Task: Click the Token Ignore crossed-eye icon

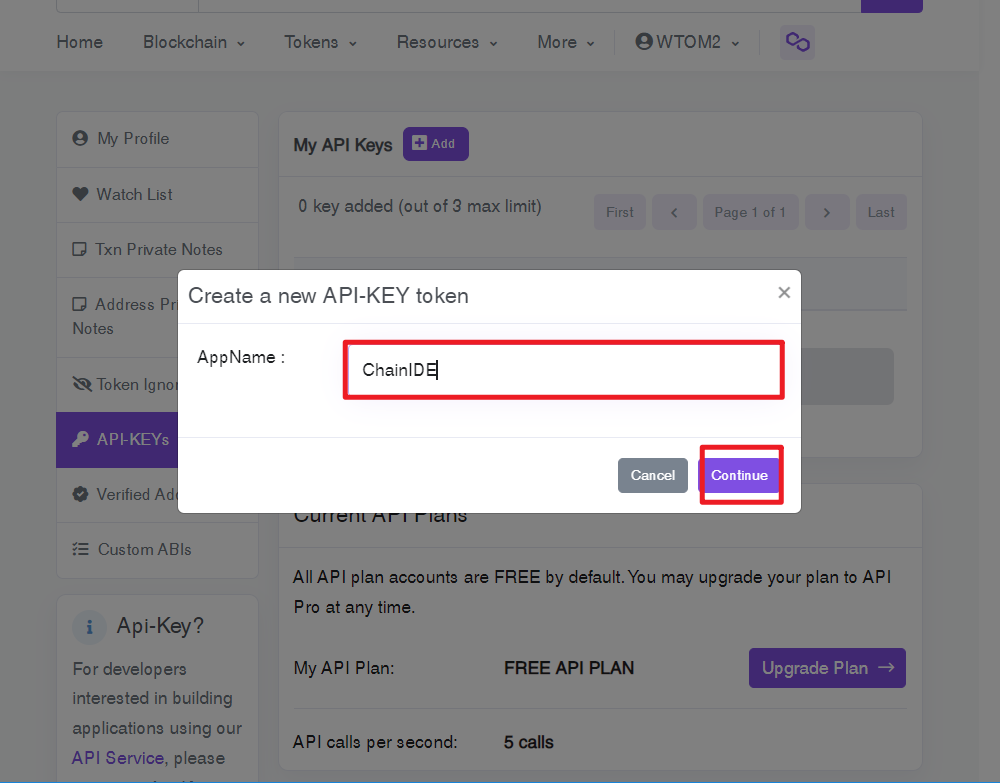Action: click(x=82, y=384)
